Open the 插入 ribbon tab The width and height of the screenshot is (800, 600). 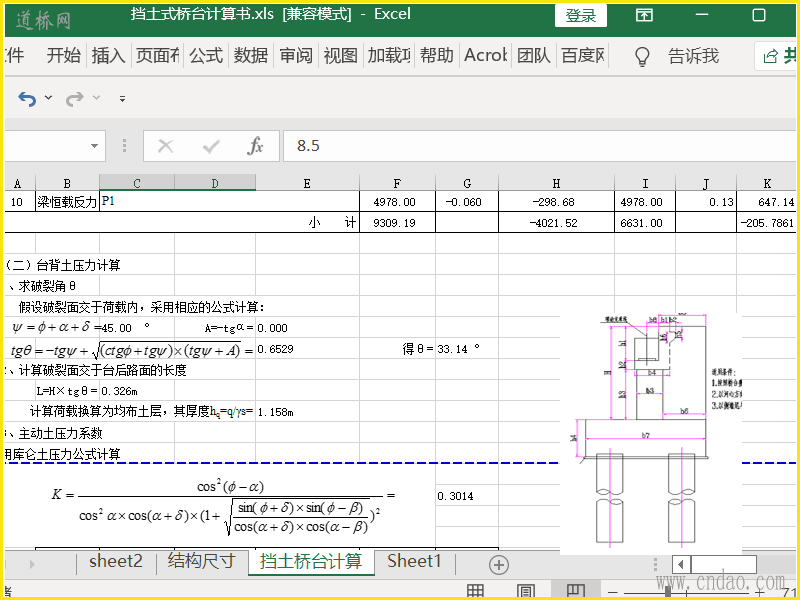coord(108,55)
